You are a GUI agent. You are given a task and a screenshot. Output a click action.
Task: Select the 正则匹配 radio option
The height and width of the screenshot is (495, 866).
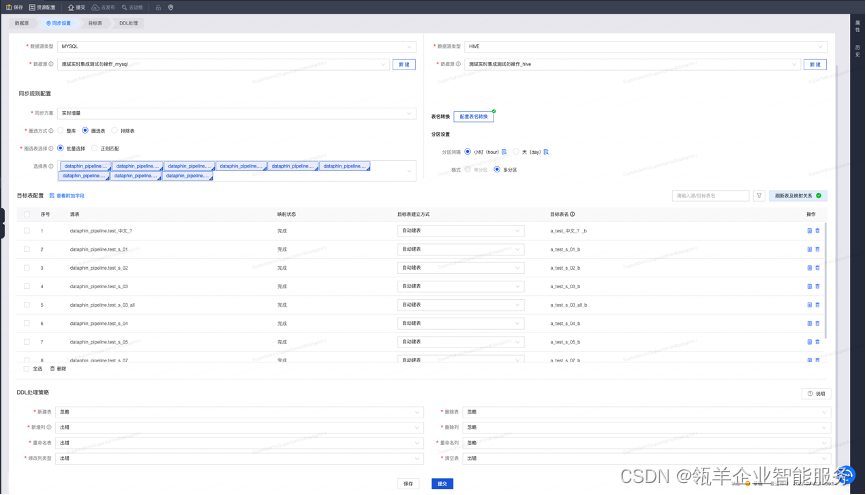[x=94, y=148]
